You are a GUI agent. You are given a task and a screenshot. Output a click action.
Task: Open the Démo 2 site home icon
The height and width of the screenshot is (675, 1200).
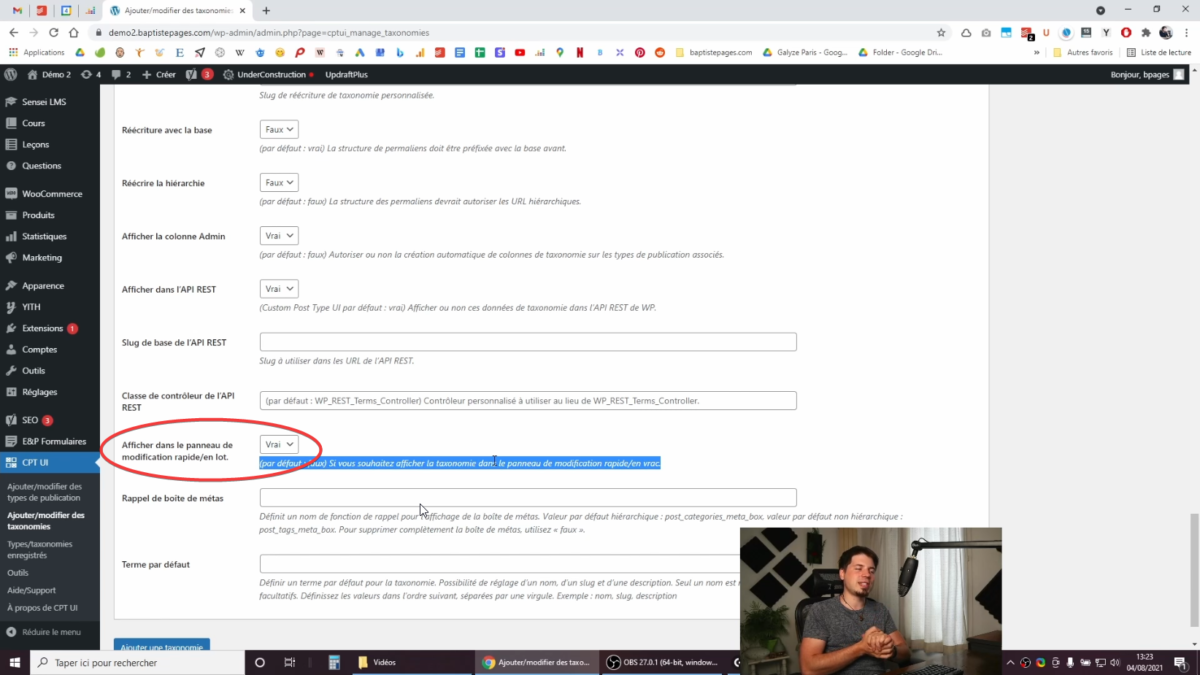pyautogui.click(x=33, y=74)
